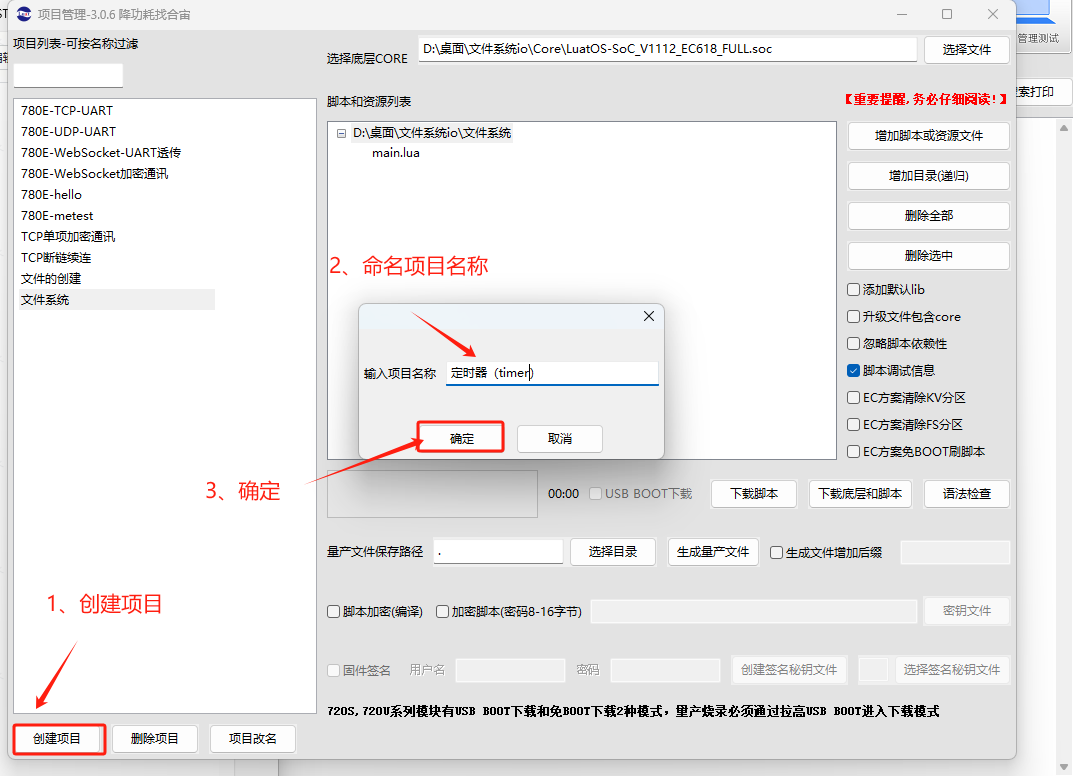Click the 创建项目 button
This screenshot has height=776, width=1073.
pos(57,738)
